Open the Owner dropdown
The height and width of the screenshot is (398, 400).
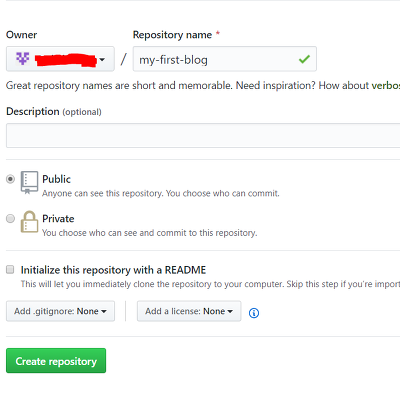pyautogui.click(x=60, y=59)
